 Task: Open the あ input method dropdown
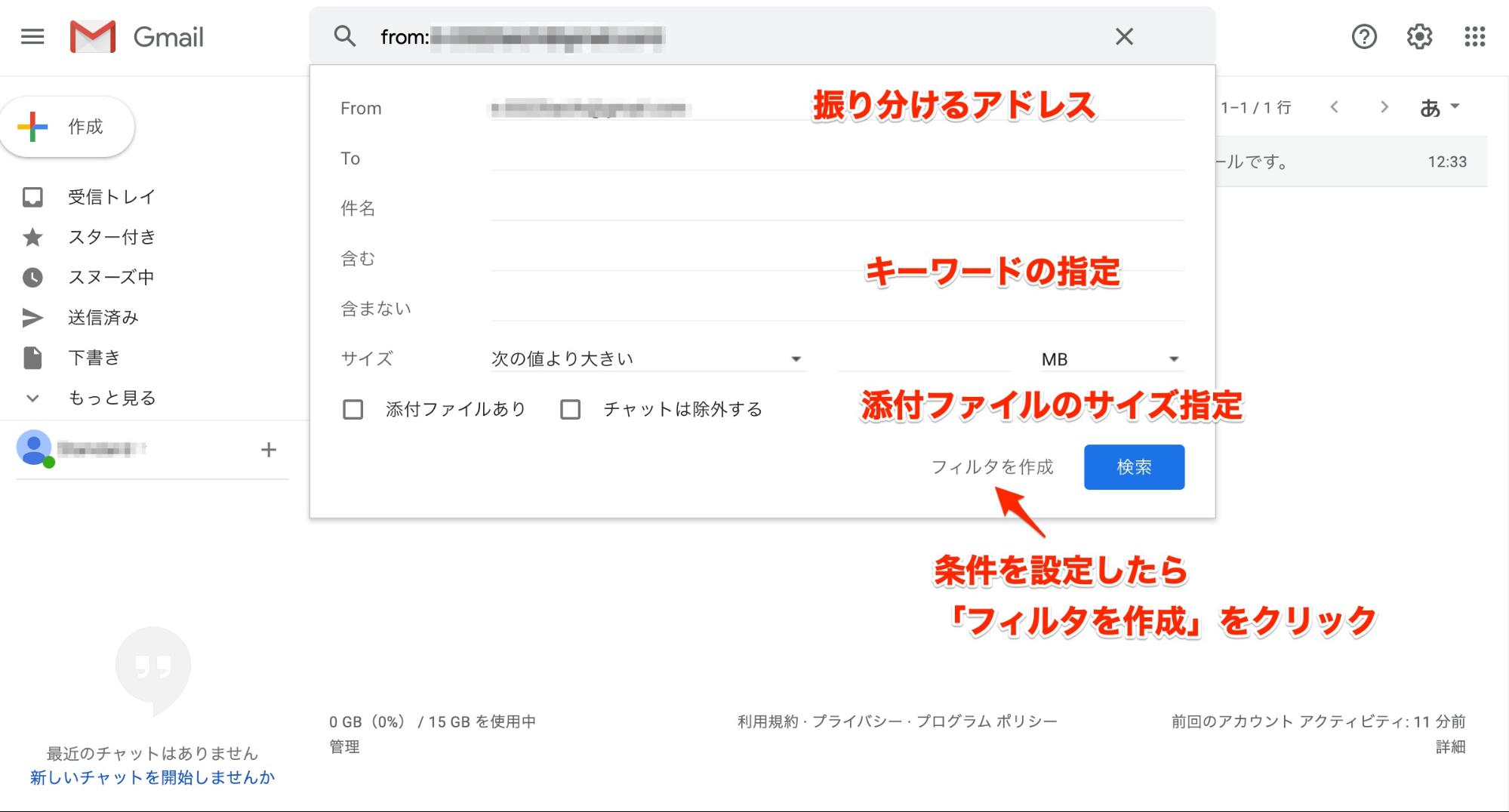[1439, 108]
